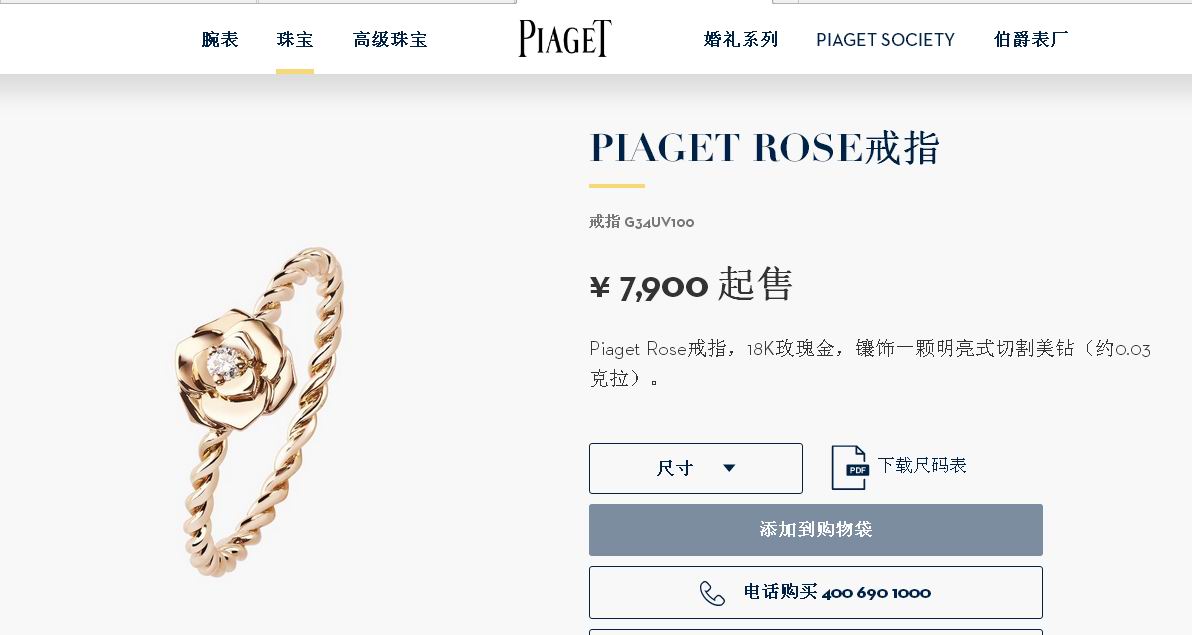Image resolution: width=1192 pixels, height=635 pixels.
Task: Click the reference number G34UV100
Action: pos(659,222)
